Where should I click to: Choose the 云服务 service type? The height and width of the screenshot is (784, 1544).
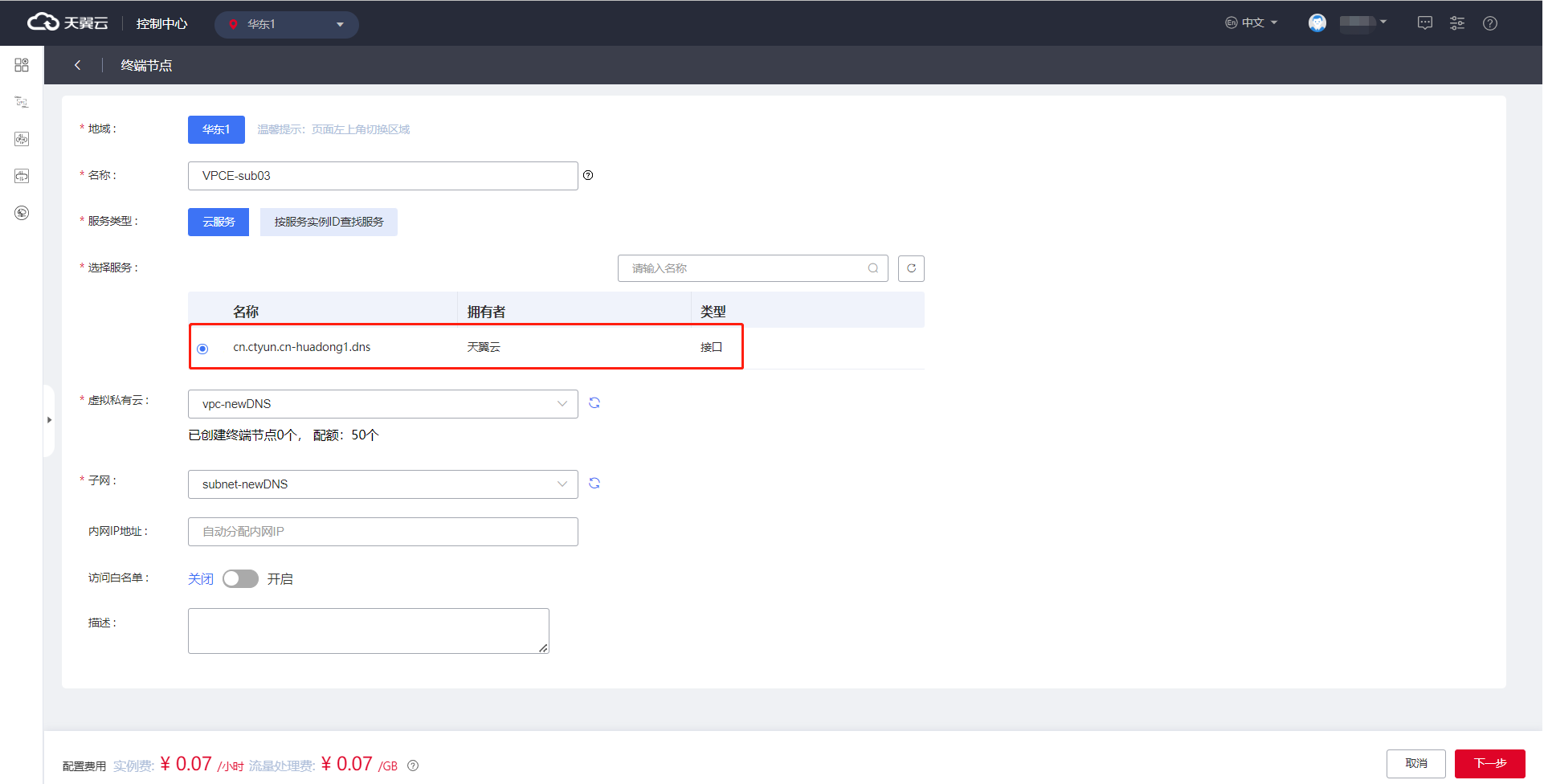click(x=219, y=222)
